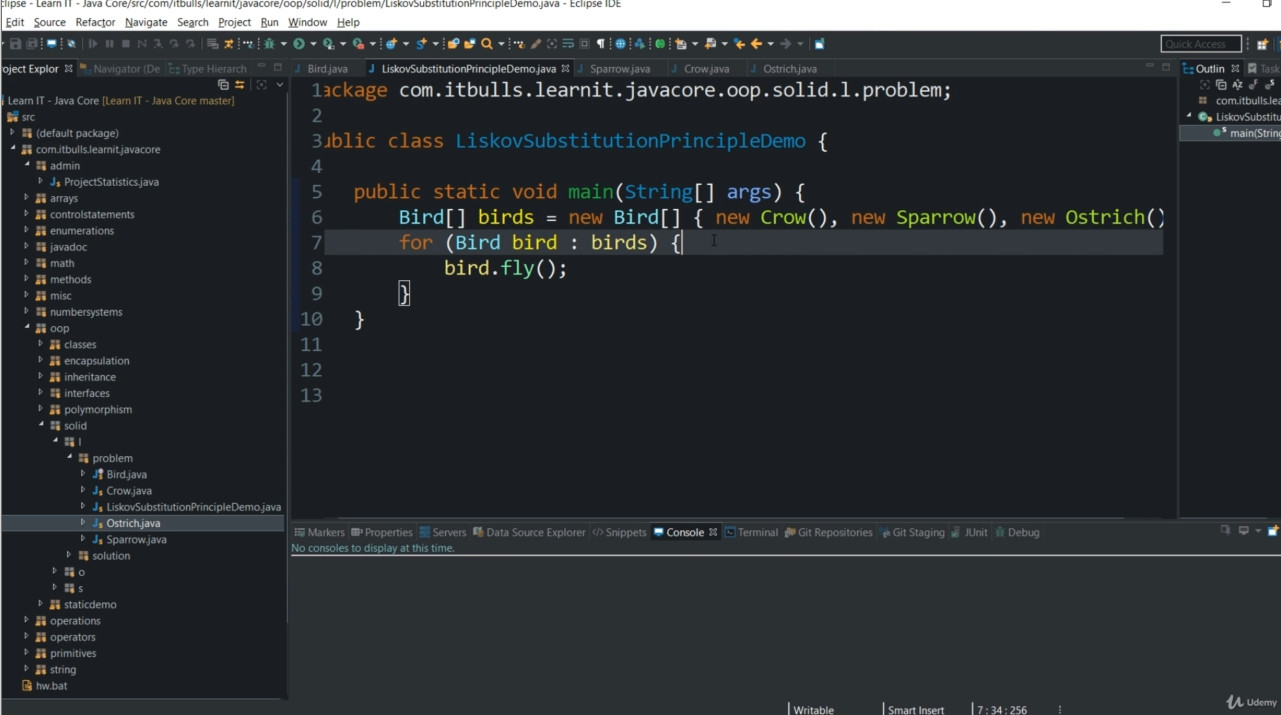Click the Save icon in the toolbar
This screenshot has width=1281, height=715.
coord(16,44)
